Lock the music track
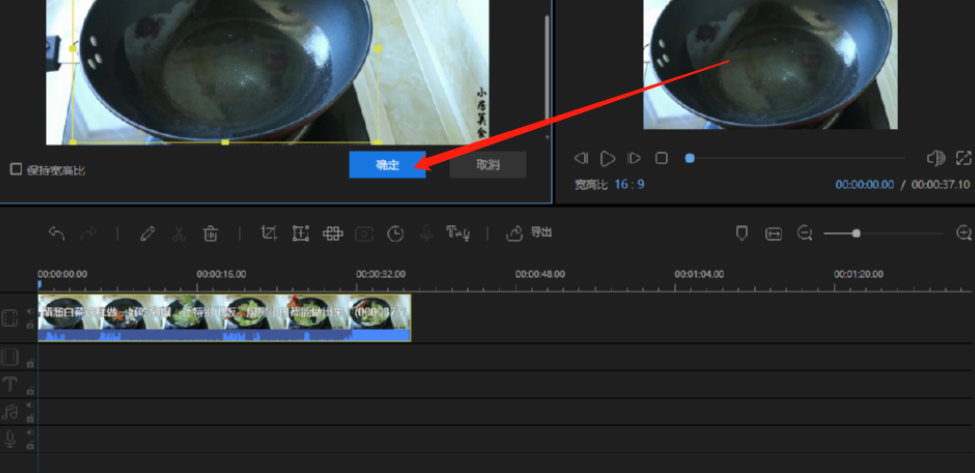975x473 pixels. (29, 418)
